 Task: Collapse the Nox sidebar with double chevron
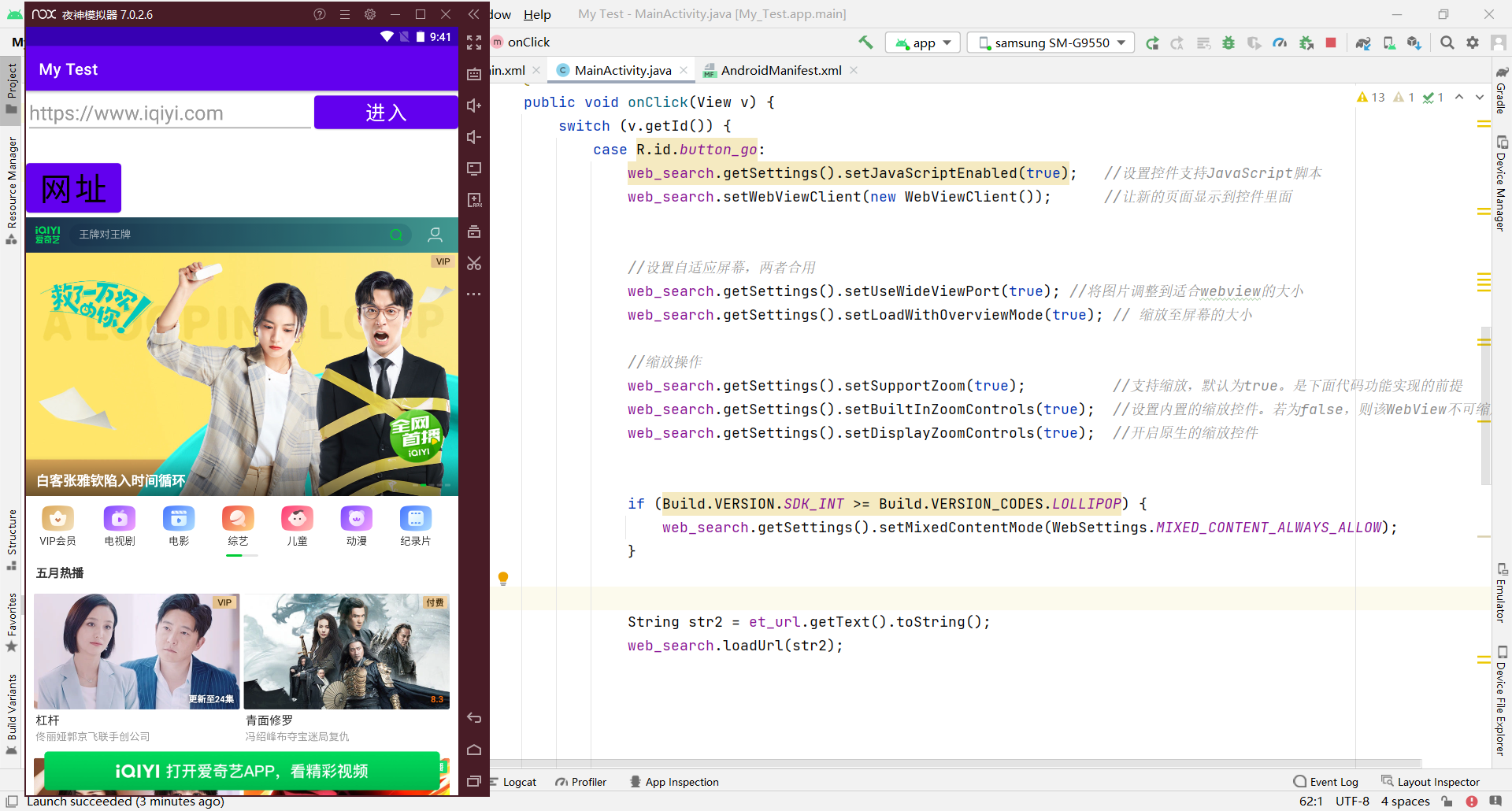pyautogui.click(x=473, y=14)
